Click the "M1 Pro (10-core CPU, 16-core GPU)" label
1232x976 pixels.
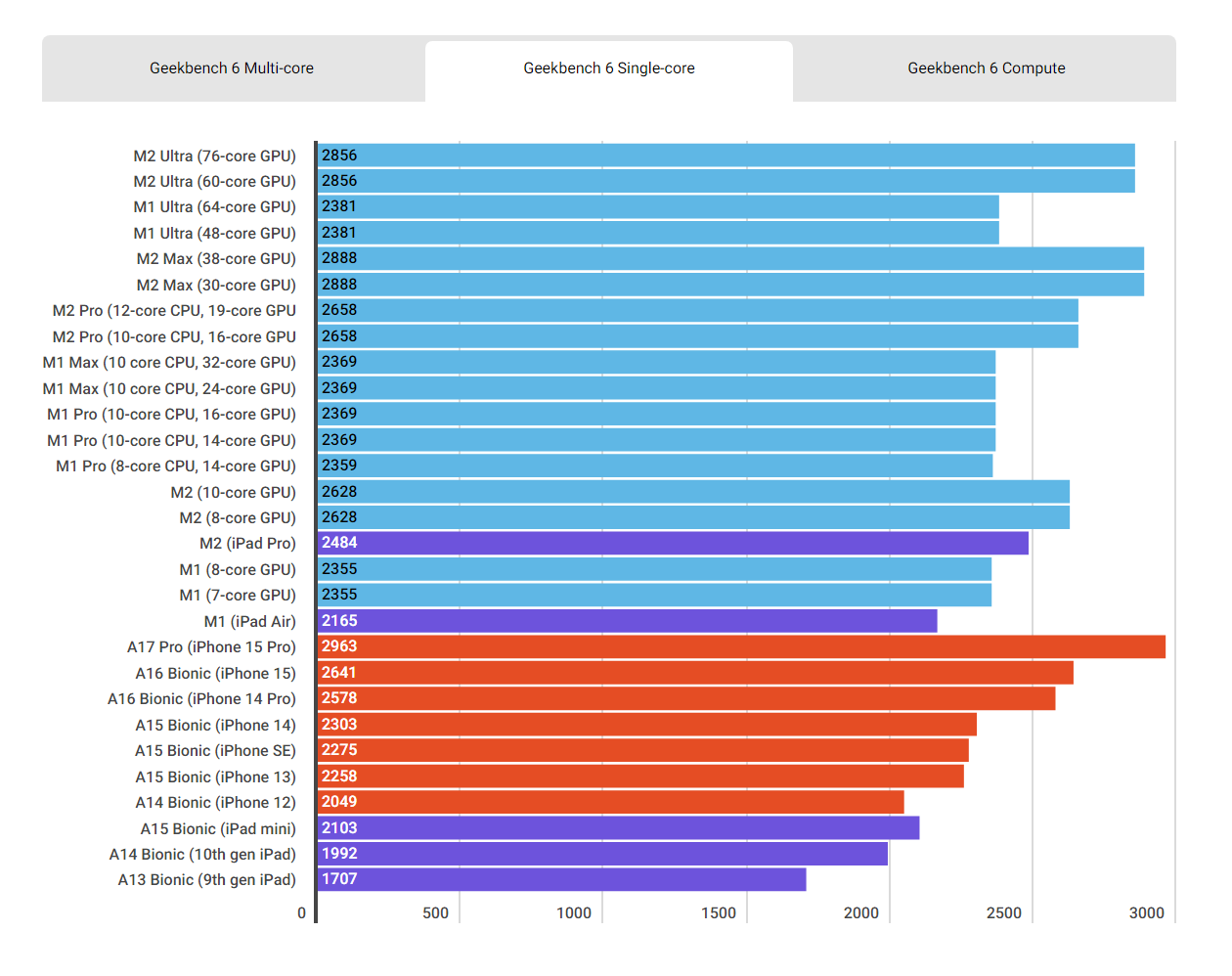coord(171,415)
